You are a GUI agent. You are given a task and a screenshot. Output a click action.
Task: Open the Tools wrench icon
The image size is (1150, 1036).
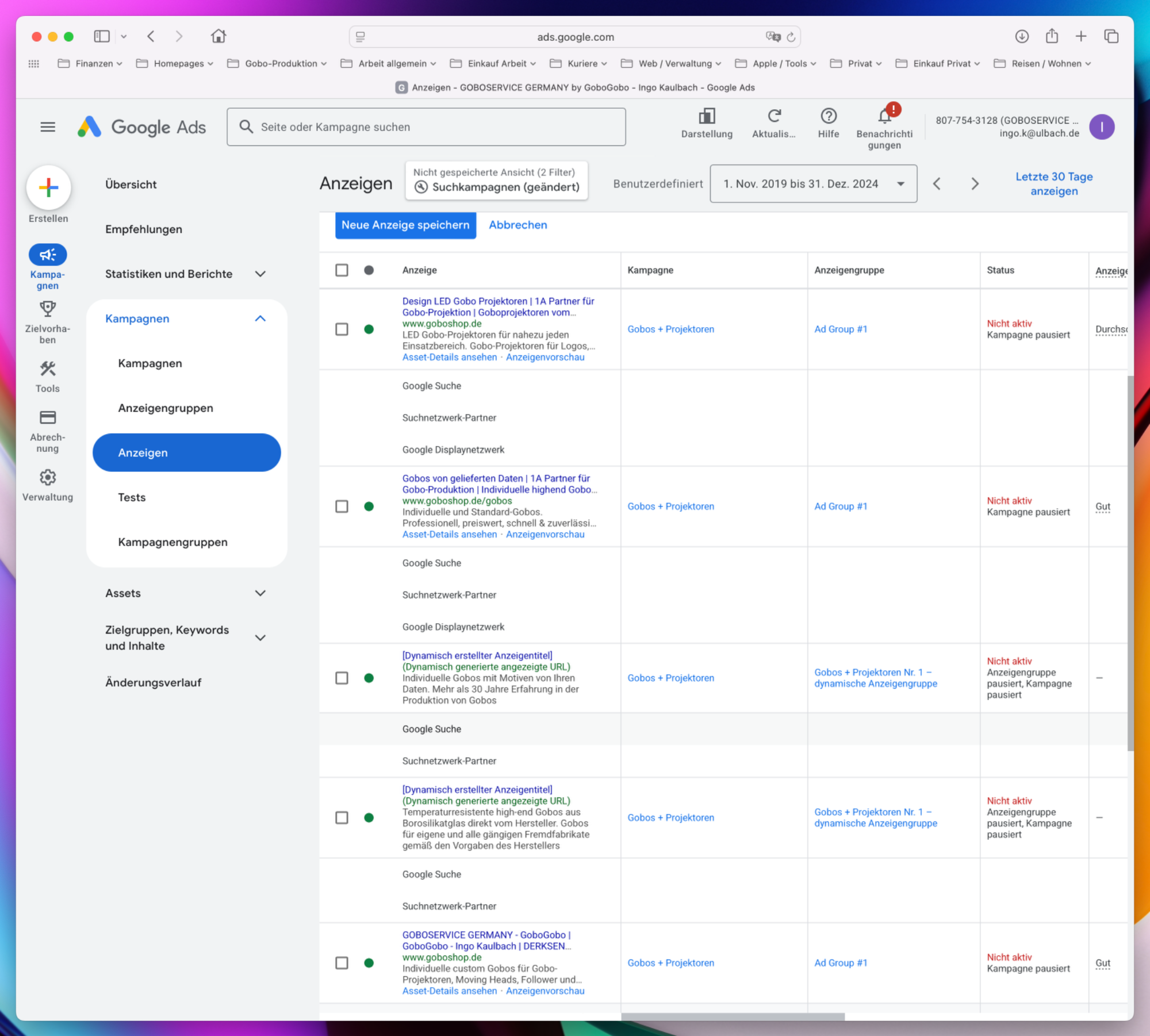(x=48, y=369)
